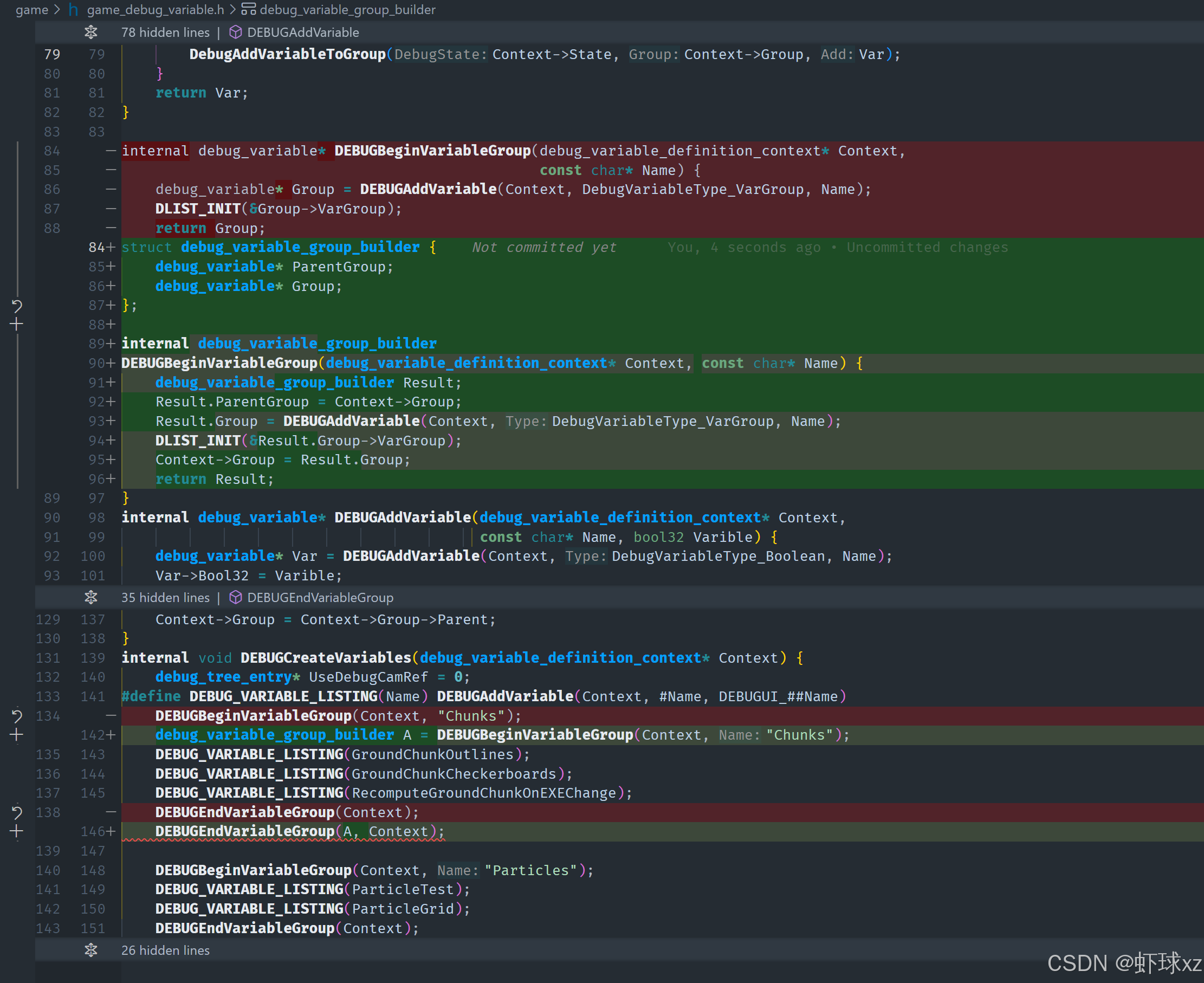This screenshot has height=983, width=1204.
Task: Expand the 78 hidden lines region
Action: (90, 33)
